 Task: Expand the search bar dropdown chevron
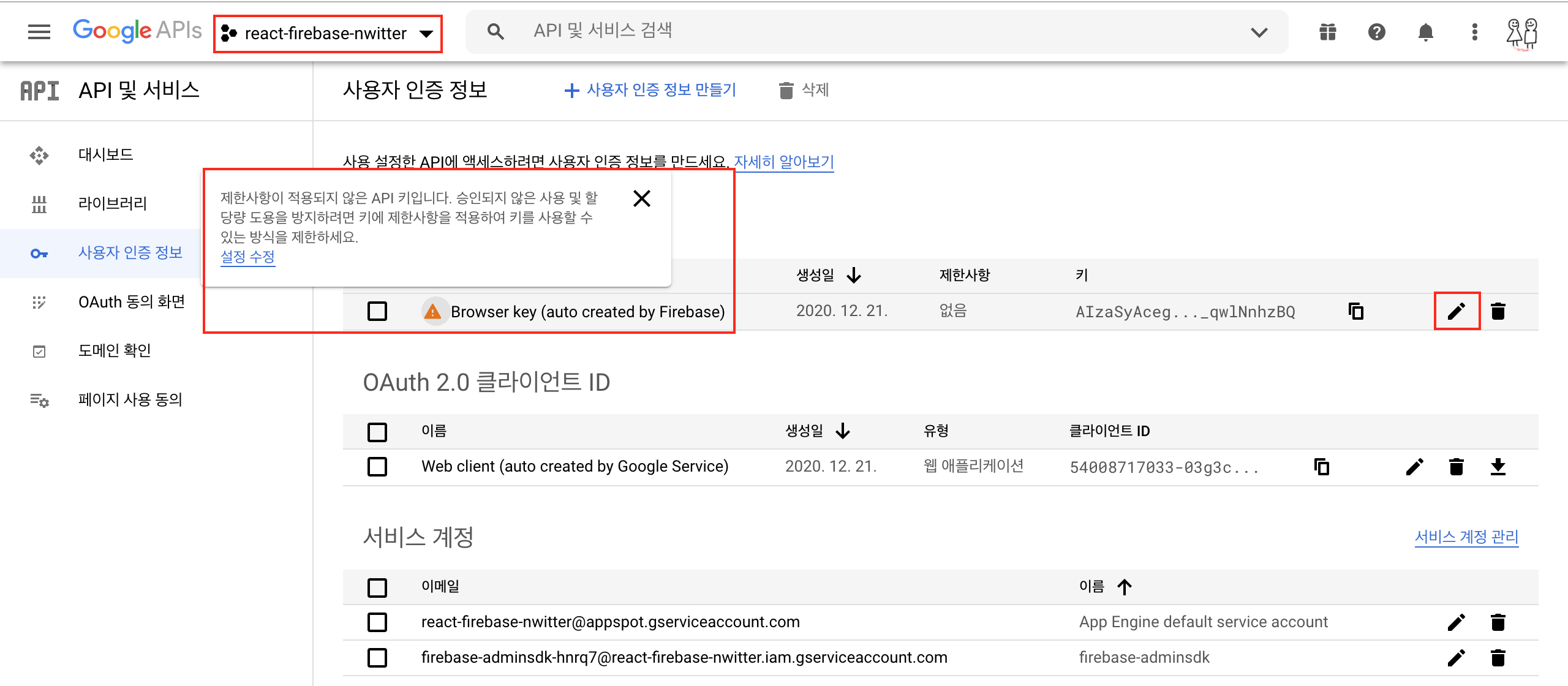[1259, 32]
